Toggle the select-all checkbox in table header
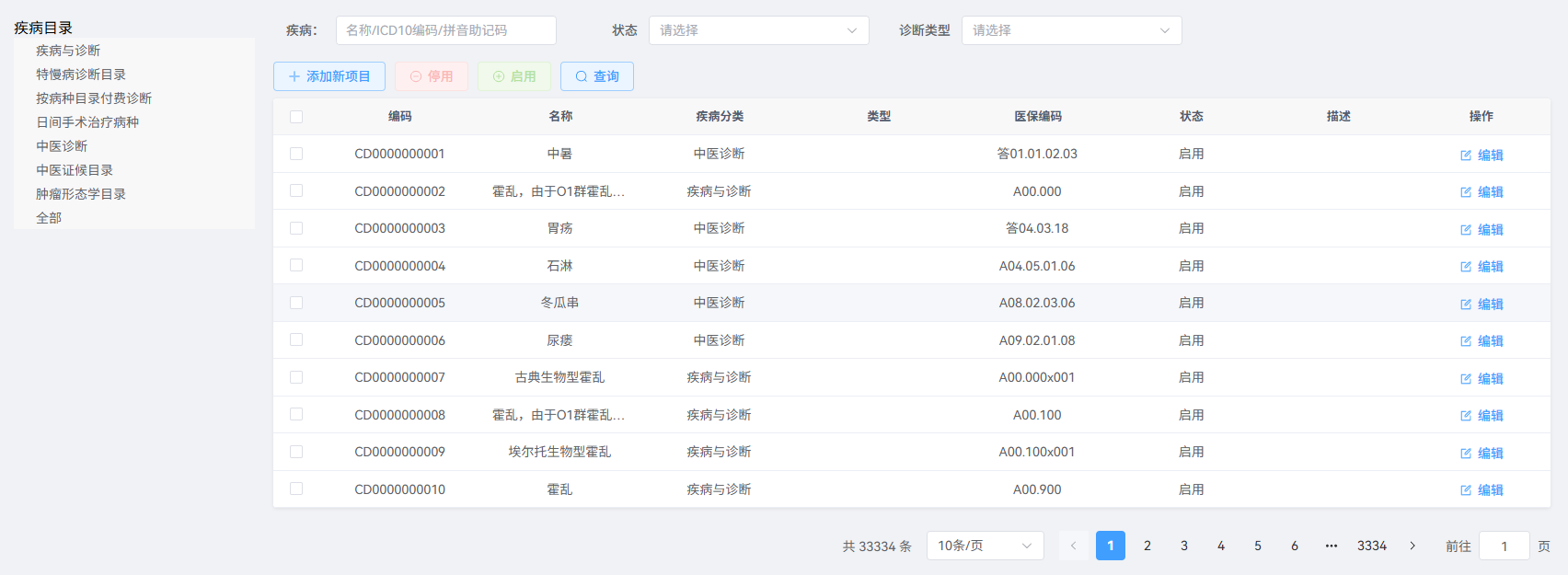 pos(296,117)
